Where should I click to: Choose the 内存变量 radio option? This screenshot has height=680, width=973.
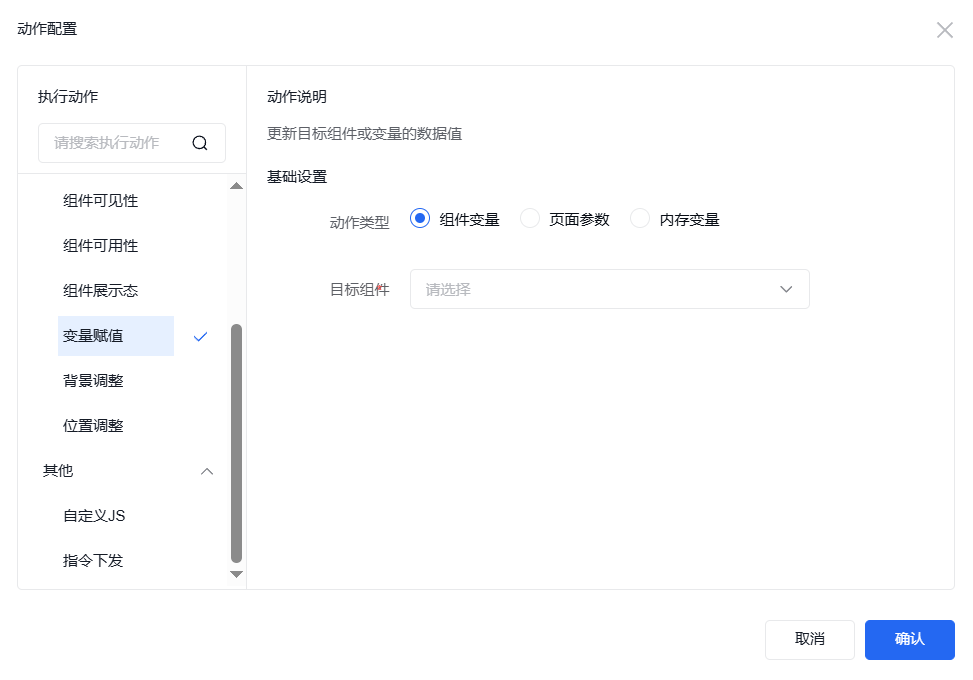[x=640, y=219]
